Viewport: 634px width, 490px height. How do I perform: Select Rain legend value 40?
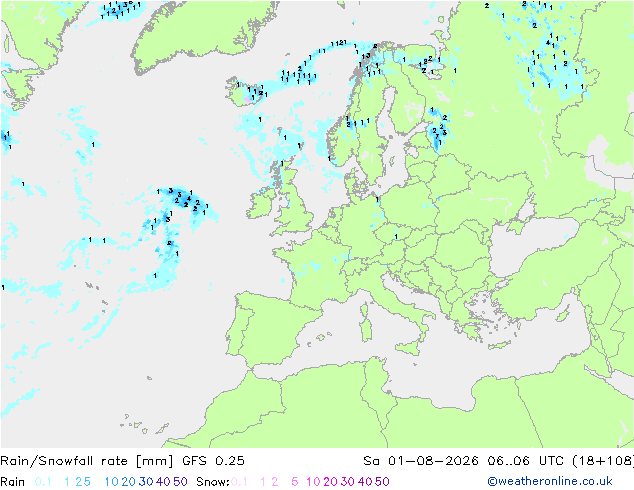click(163, 482)
